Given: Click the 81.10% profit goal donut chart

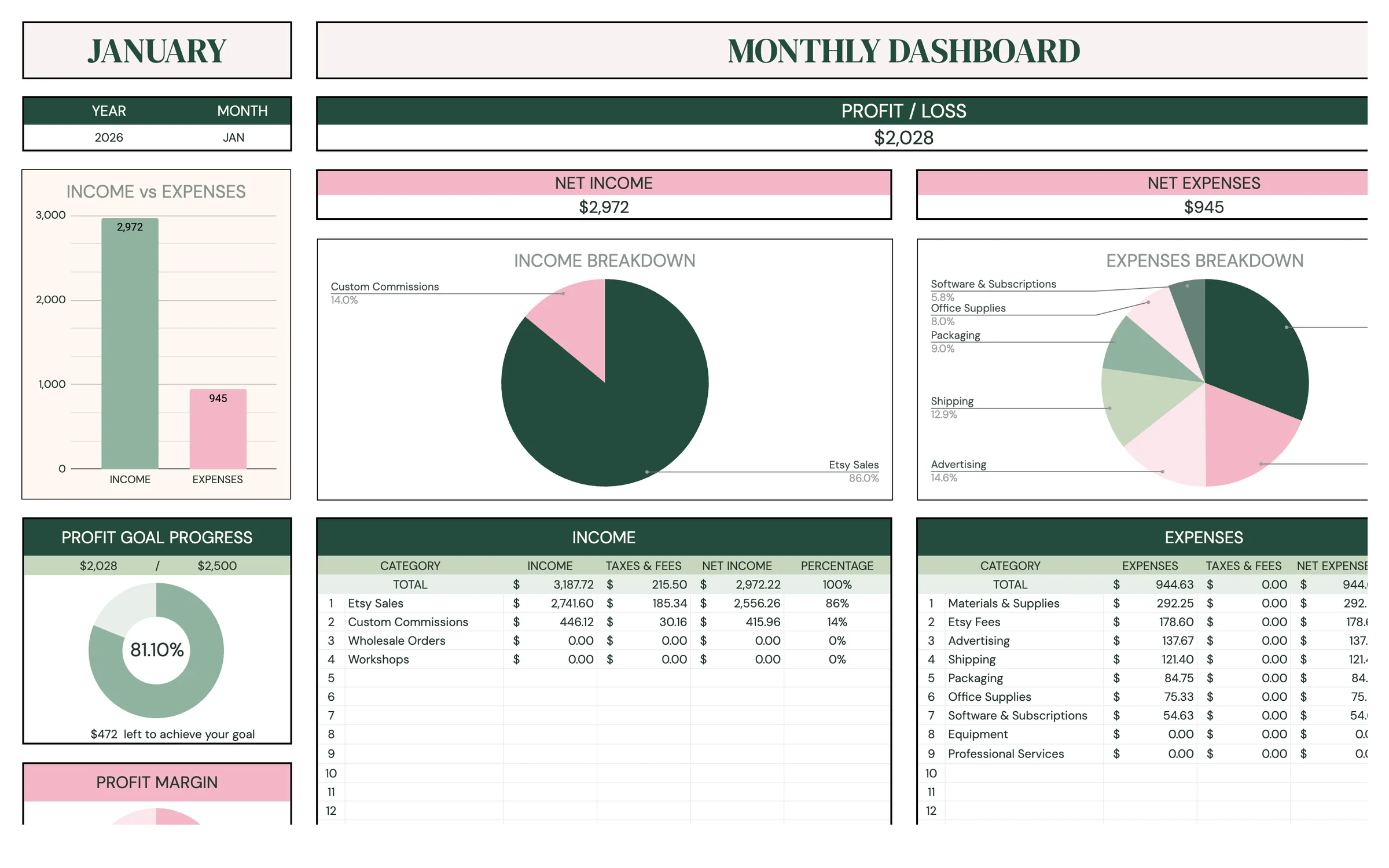Looking at the screenshot, I should click(x=156, y=650).
